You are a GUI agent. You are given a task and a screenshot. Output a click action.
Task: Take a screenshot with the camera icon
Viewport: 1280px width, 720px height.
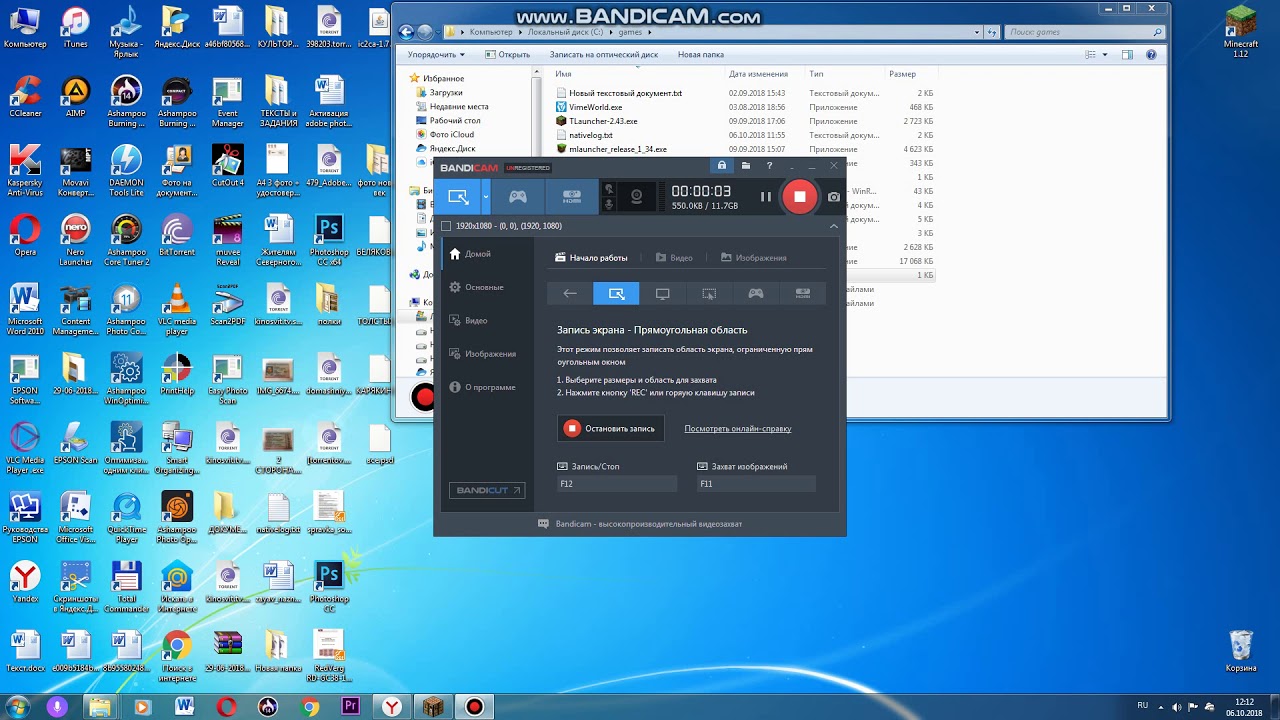coord(834,197)
